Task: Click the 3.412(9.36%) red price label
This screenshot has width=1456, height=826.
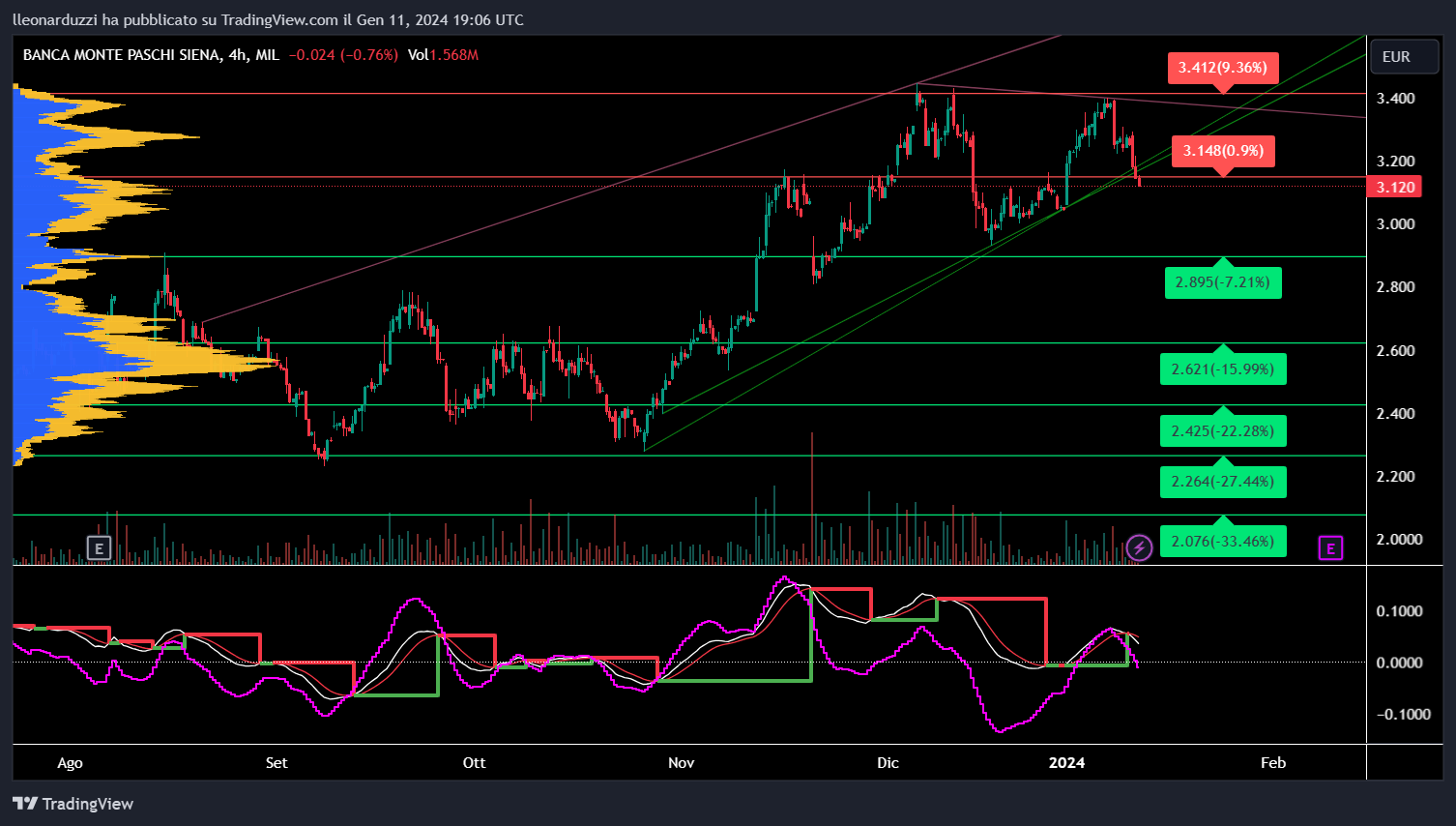Action: [x=1223, y=68]
